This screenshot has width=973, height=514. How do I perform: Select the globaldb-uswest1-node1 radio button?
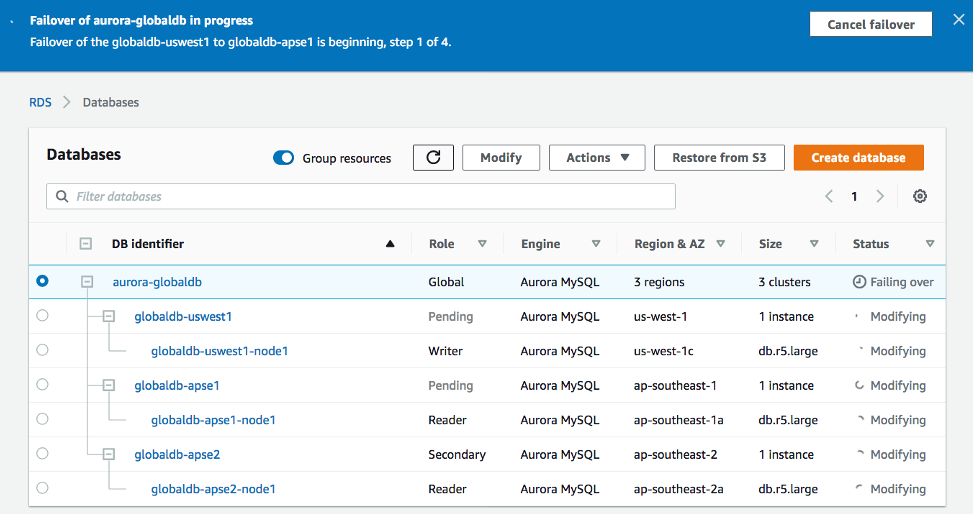pyautogui.click(x=42, y=350)
